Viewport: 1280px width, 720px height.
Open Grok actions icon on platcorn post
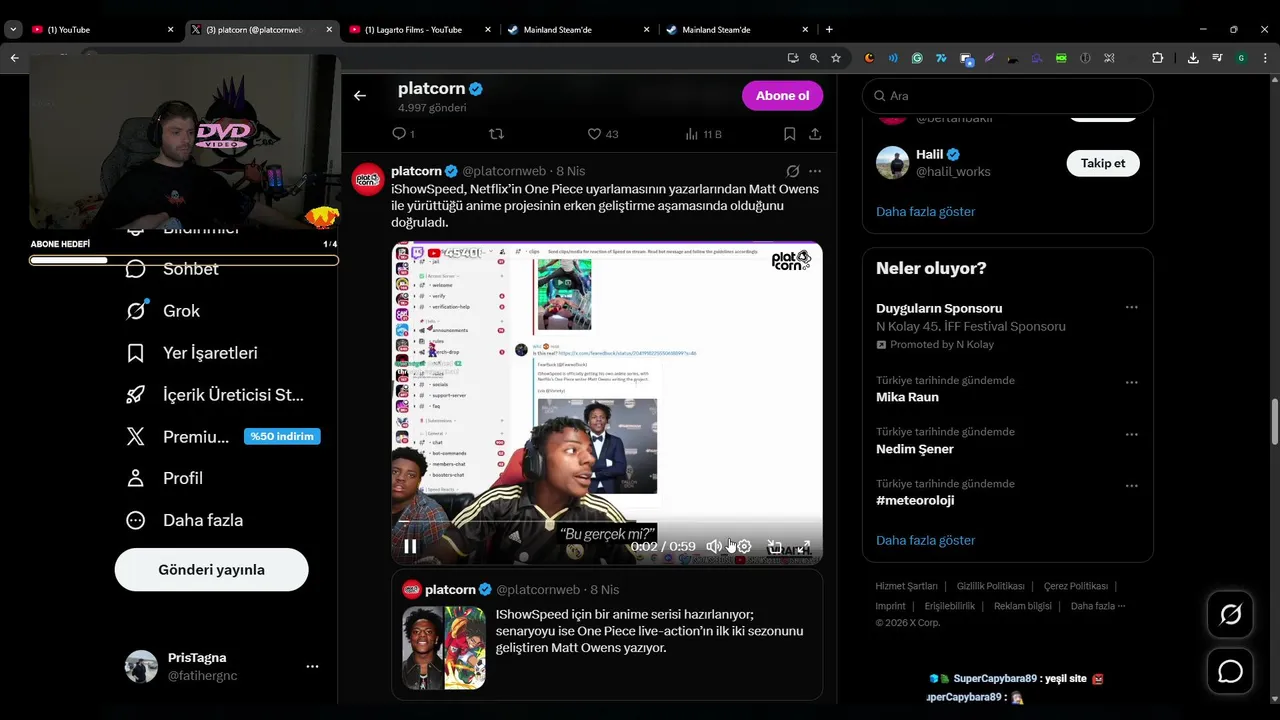tap(792, 171)
